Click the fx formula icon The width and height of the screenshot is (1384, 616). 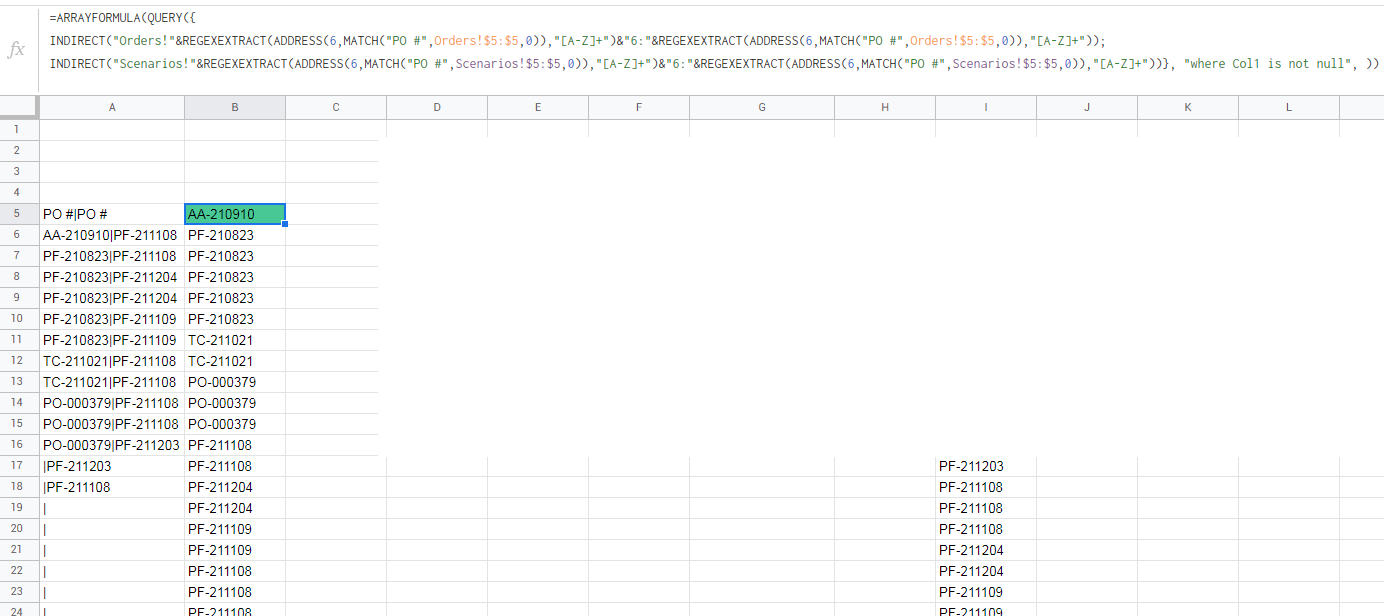click(x=16, y=50)
